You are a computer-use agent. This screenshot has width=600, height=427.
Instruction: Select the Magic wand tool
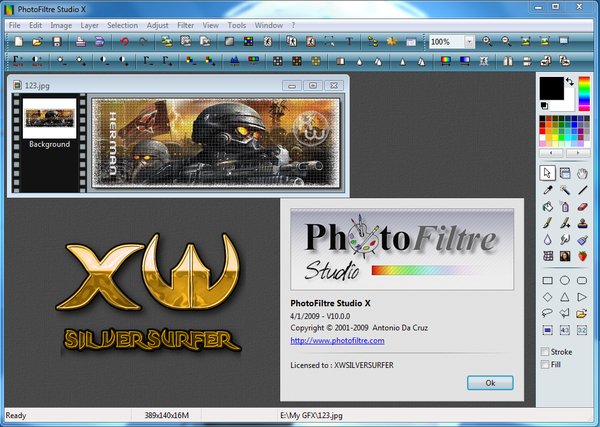coord(565,190)
